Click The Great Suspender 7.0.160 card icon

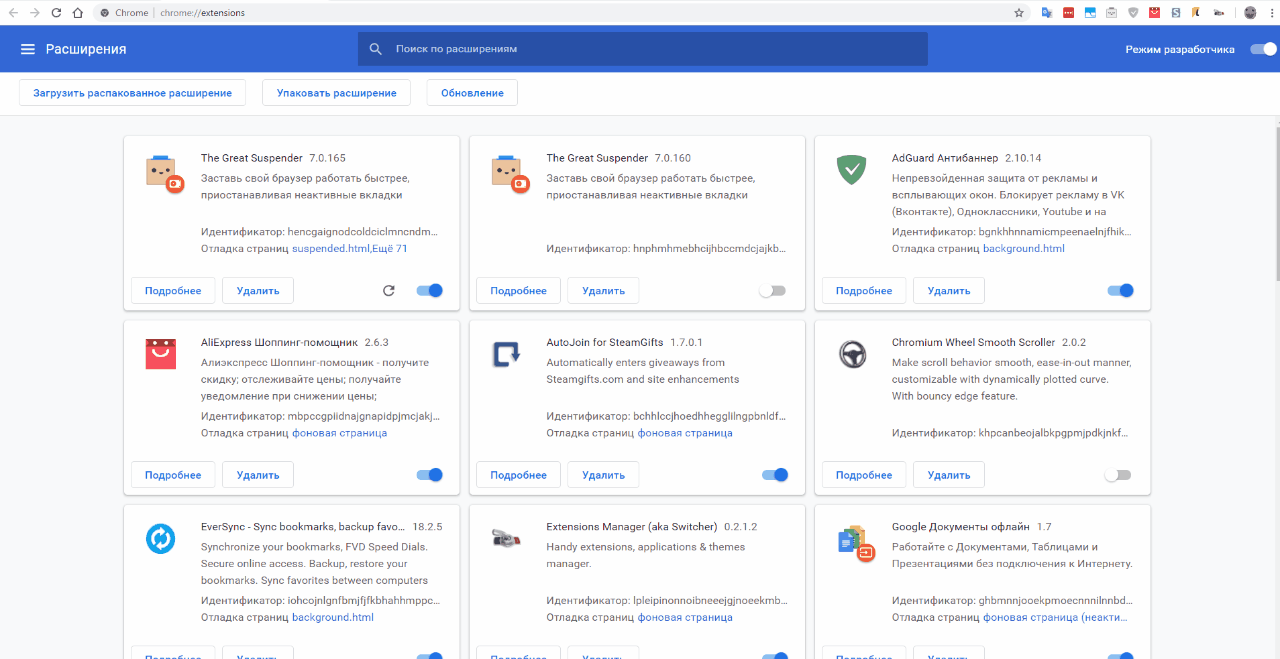[510, 172]
